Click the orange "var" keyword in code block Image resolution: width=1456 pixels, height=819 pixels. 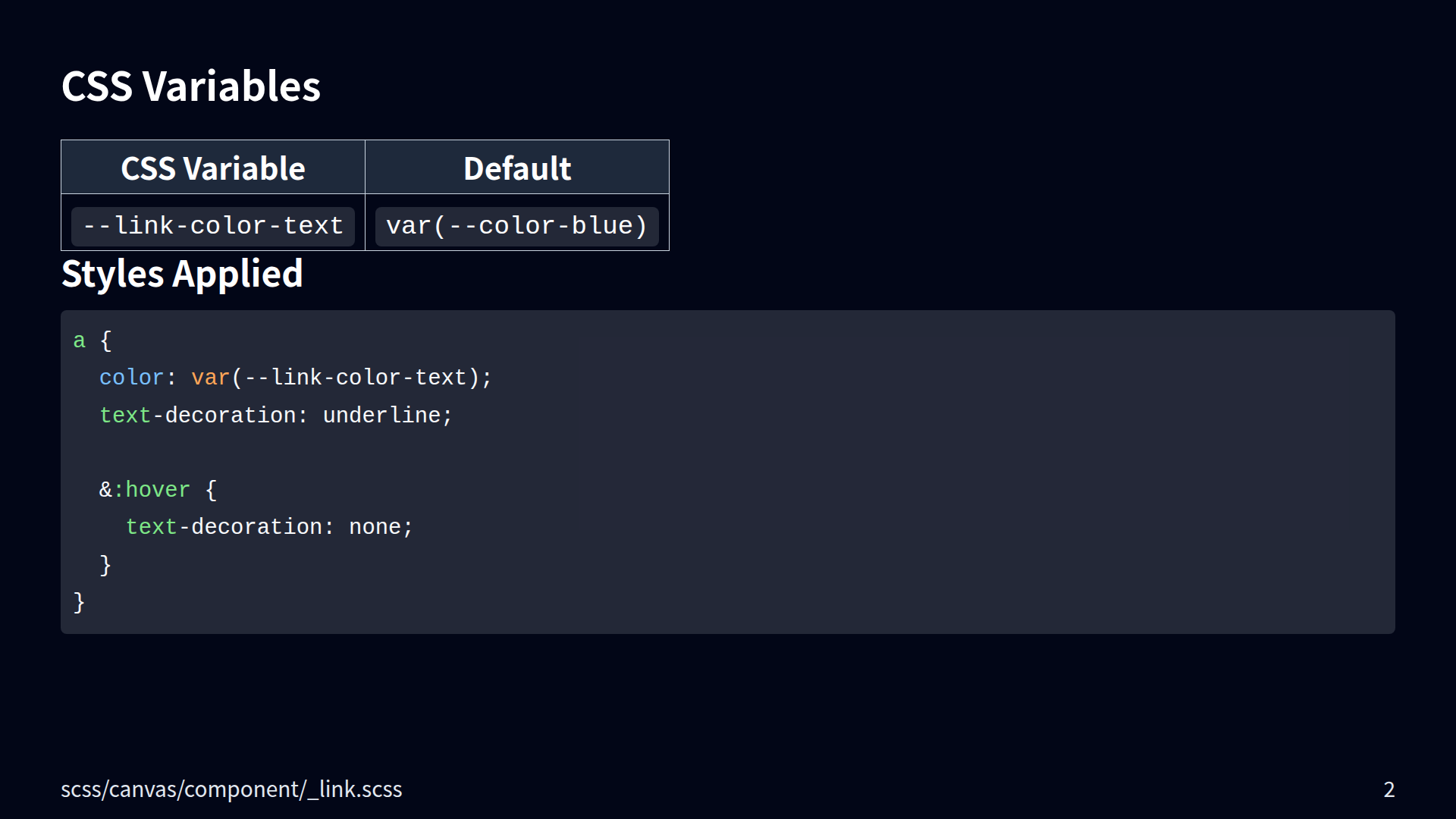click(x=210, y=378)
